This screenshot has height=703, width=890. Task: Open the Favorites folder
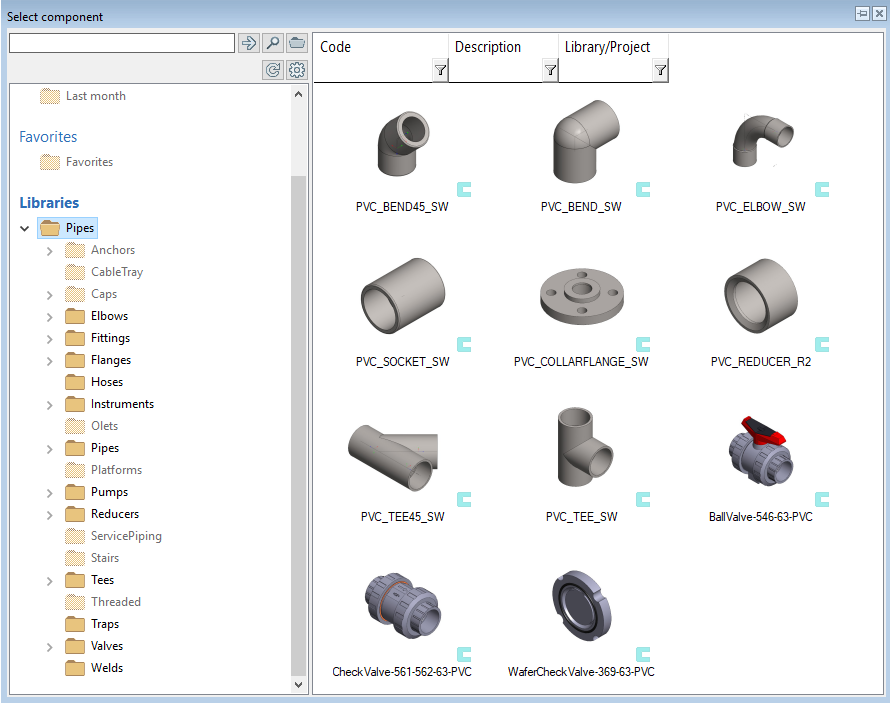click(x=89, y=162)
